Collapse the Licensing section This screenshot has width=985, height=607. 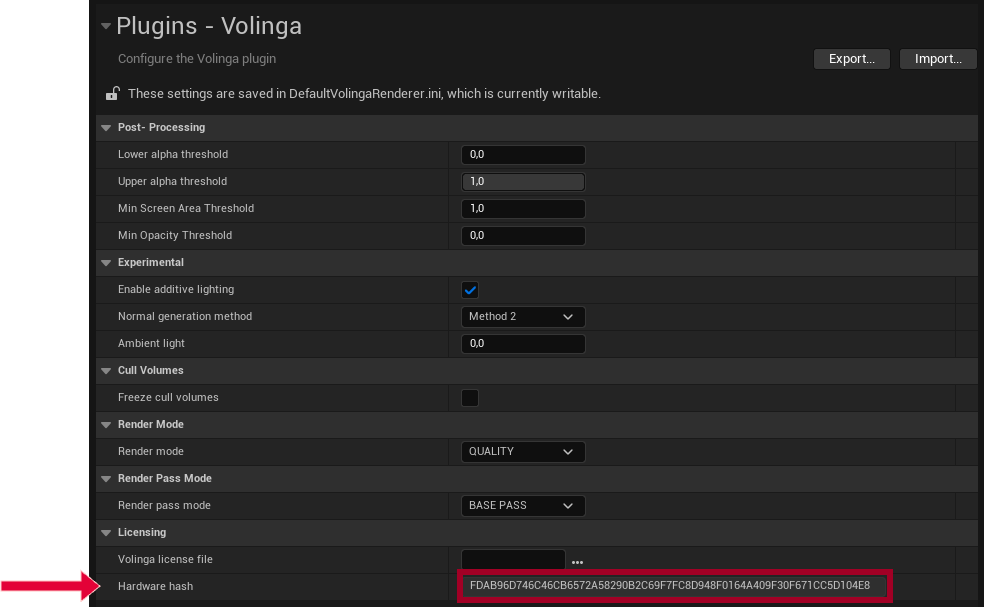click(106, 533)
